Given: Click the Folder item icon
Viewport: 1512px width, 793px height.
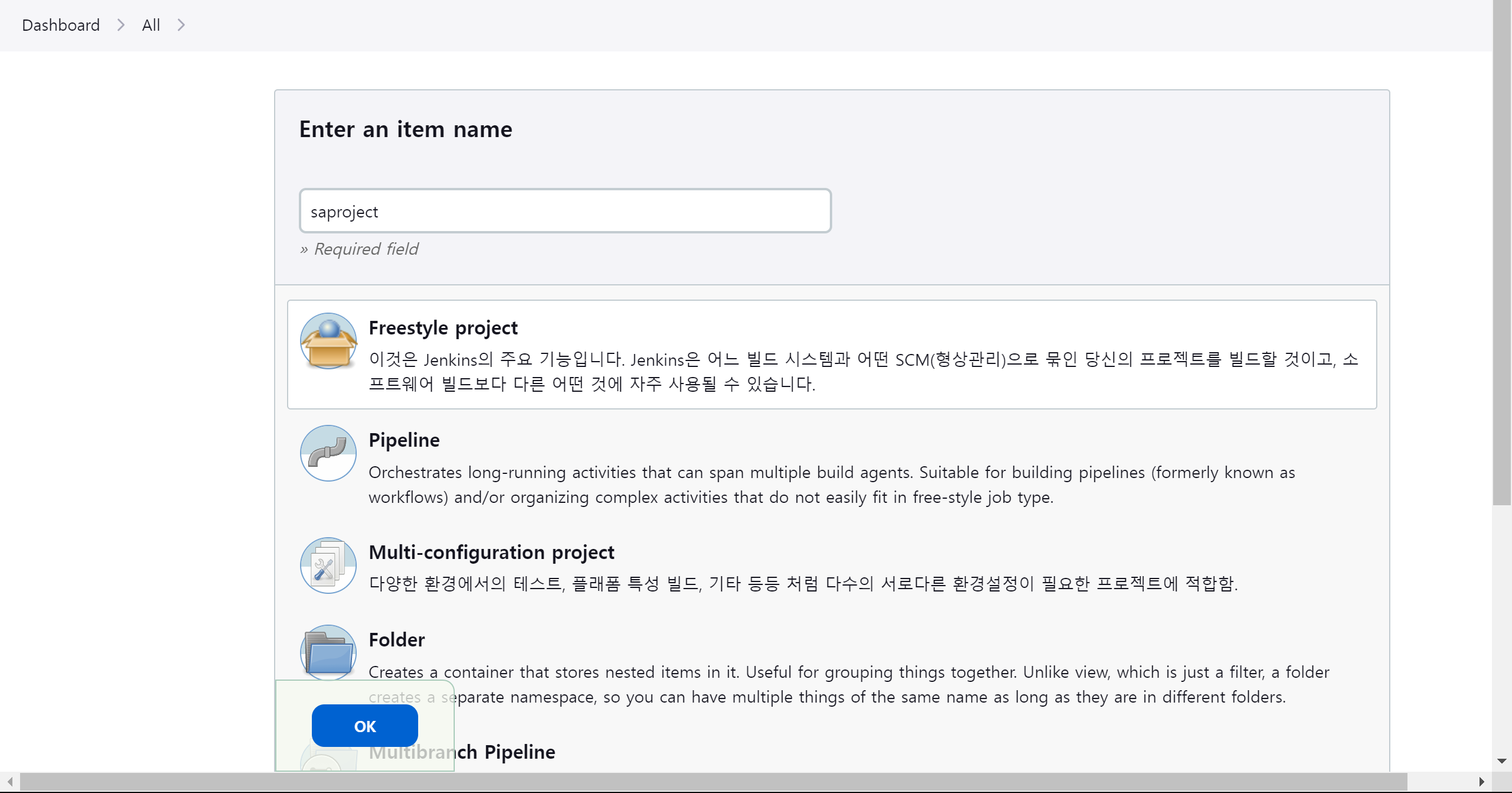Looking at the screenshot, I should pos(328,652).
